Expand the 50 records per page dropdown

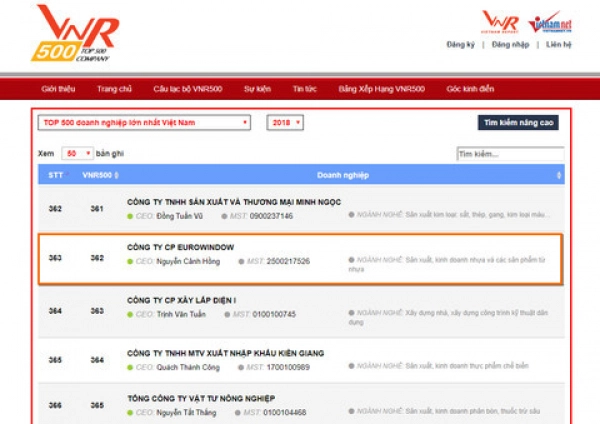pyautogui.click(x=78, y=153)
